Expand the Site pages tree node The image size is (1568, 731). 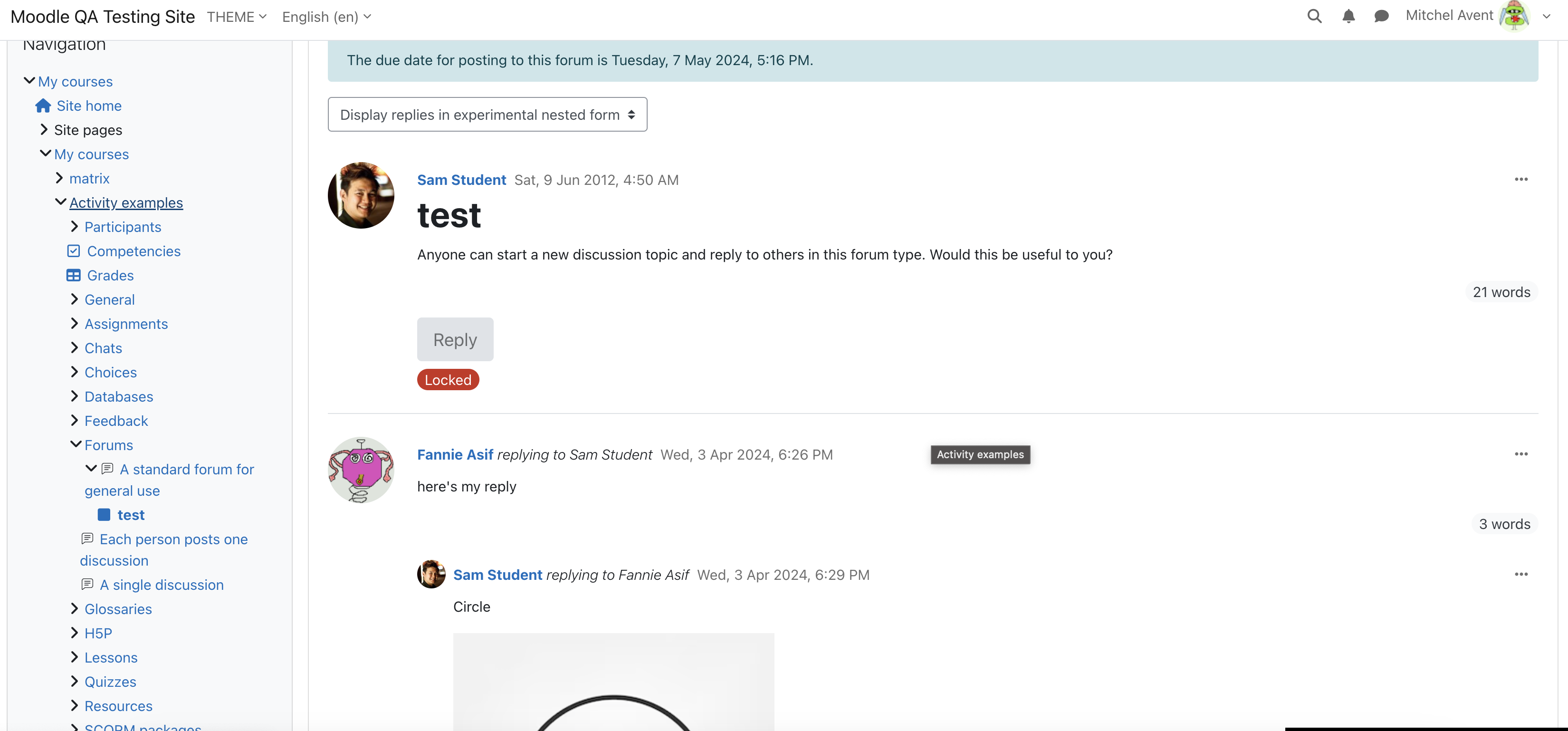[44, 130]
